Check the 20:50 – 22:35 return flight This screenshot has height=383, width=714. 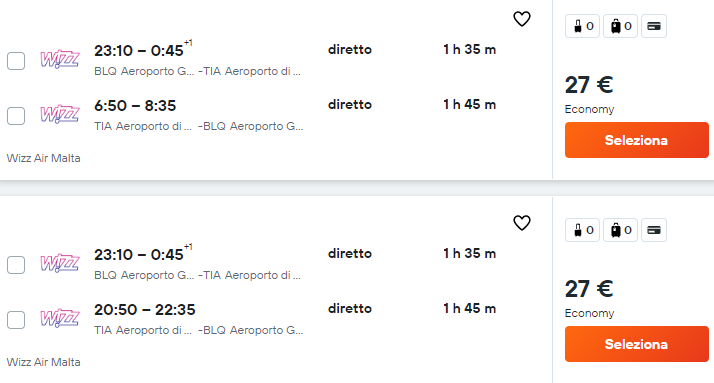[16, 320]
